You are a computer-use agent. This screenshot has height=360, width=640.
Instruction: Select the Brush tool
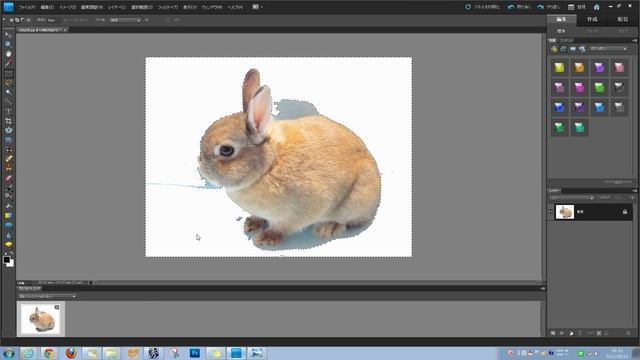click(8, 187)
